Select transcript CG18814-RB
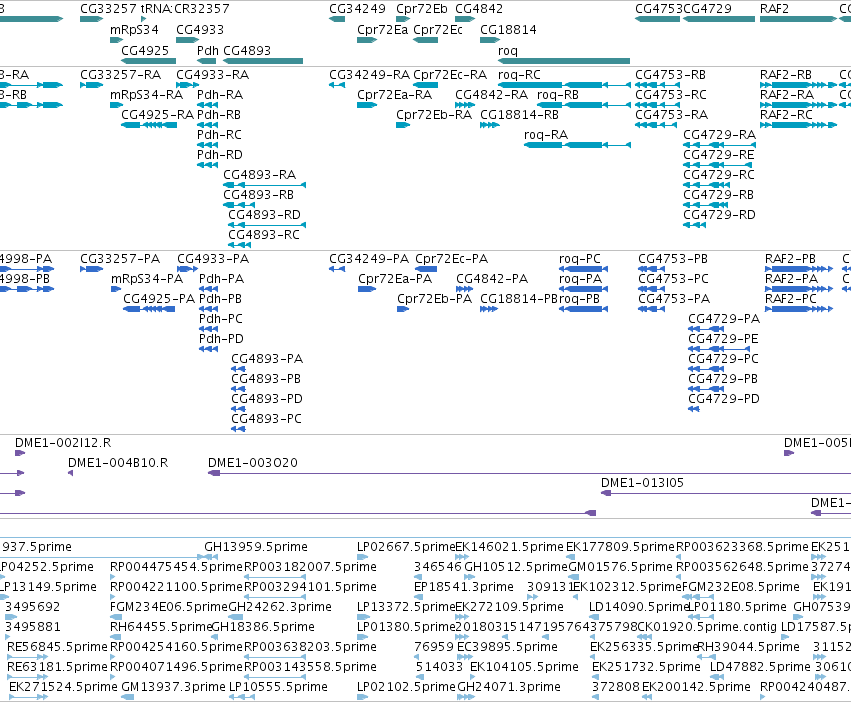Image resolution: width=851 pixels, height=702 pixels. pyautogui.click(x=519, y=115)
